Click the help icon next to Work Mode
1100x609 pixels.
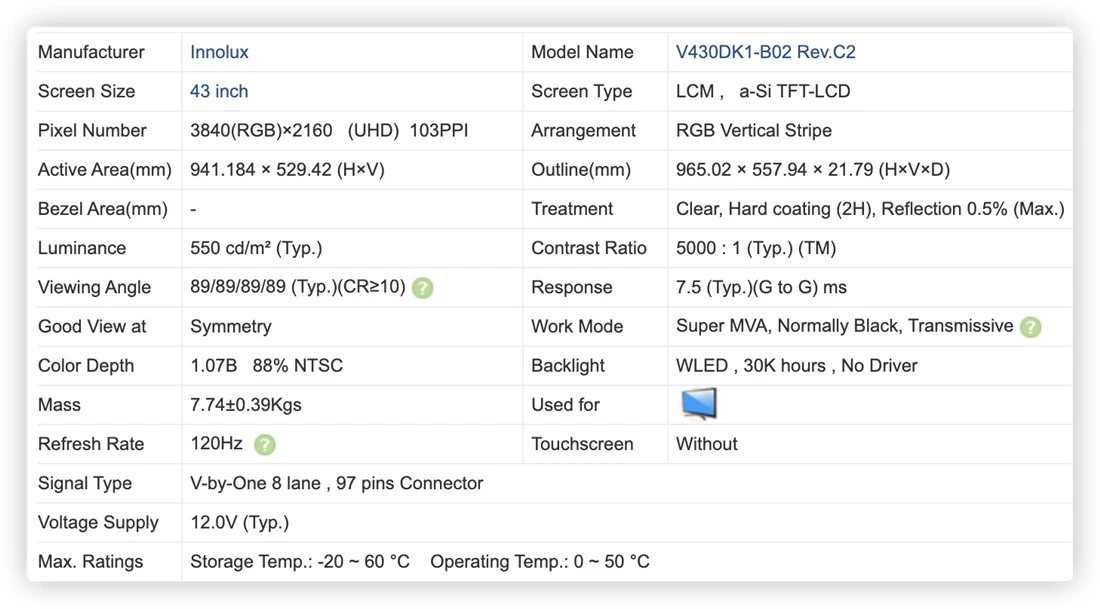(1031, 327)
